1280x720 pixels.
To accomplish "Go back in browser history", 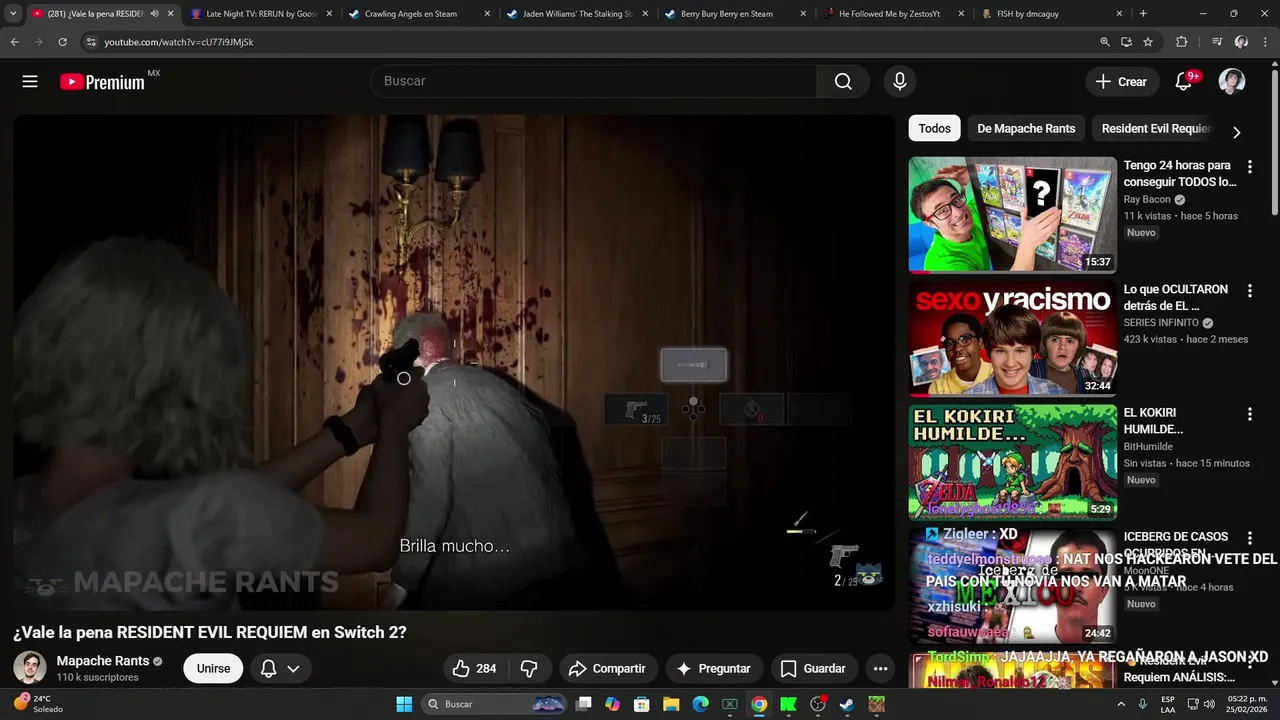I will click(14, 42).
